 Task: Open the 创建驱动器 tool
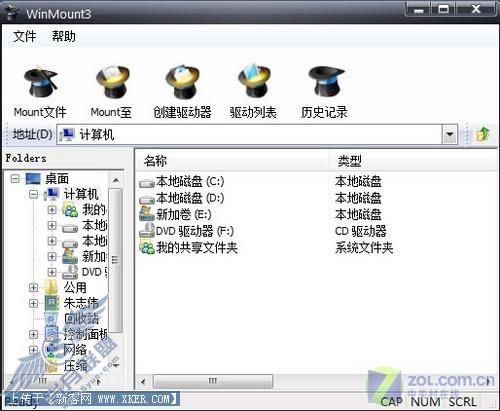(x=183, y=82)
